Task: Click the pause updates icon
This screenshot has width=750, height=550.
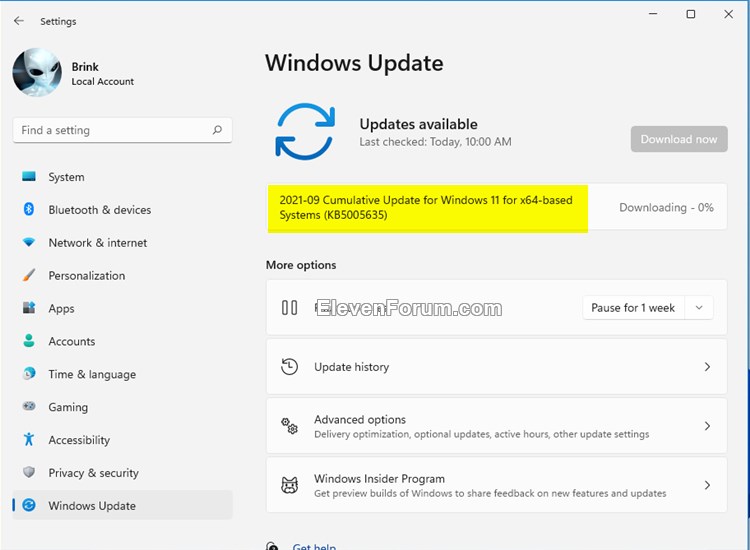Action: (289, 308)
